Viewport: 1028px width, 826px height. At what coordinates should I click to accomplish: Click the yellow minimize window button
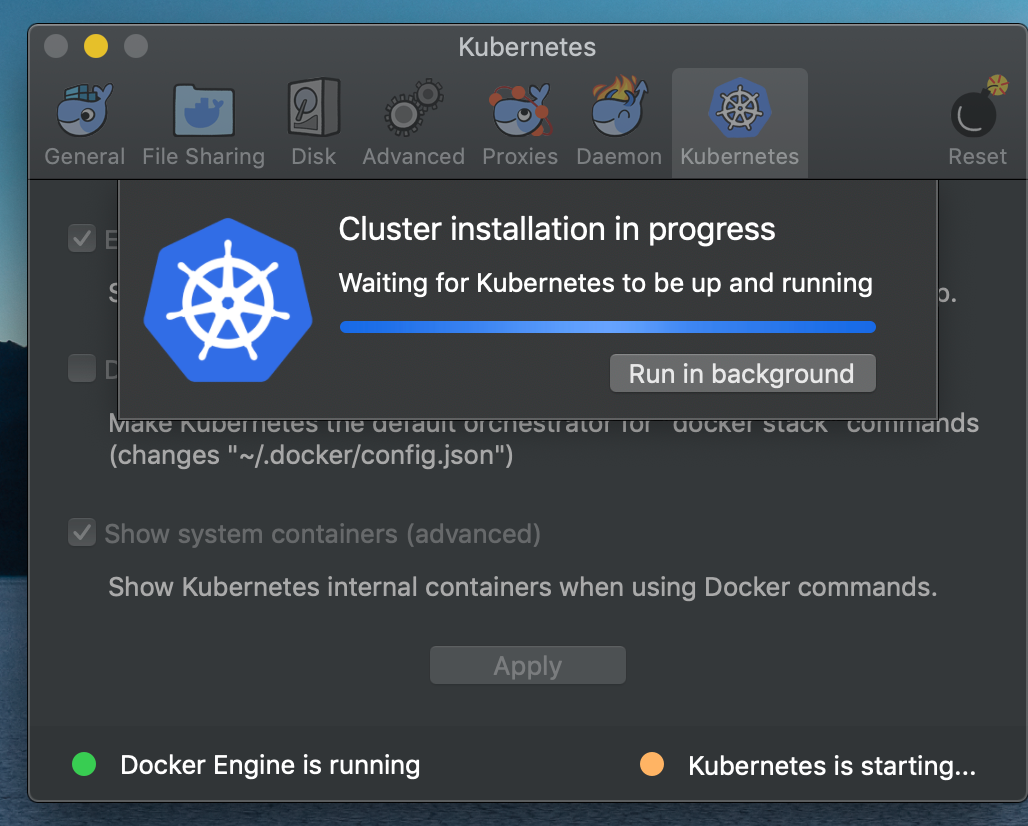[x=96, y=46]
